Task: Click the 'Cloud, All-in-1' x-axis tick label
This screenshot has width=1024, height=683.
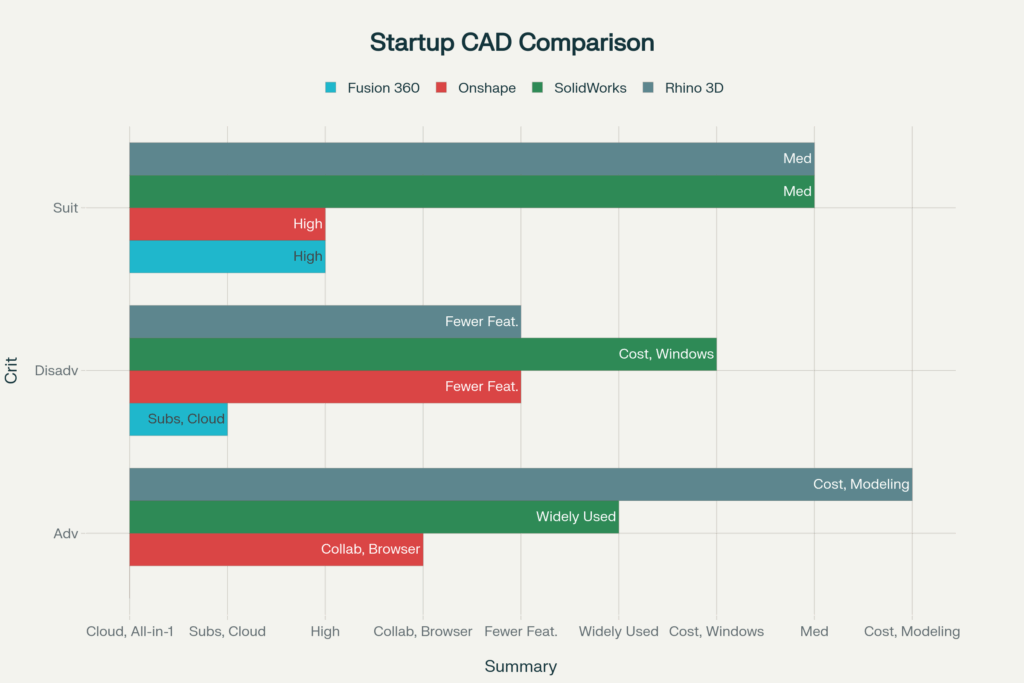Action: [130, 631]
